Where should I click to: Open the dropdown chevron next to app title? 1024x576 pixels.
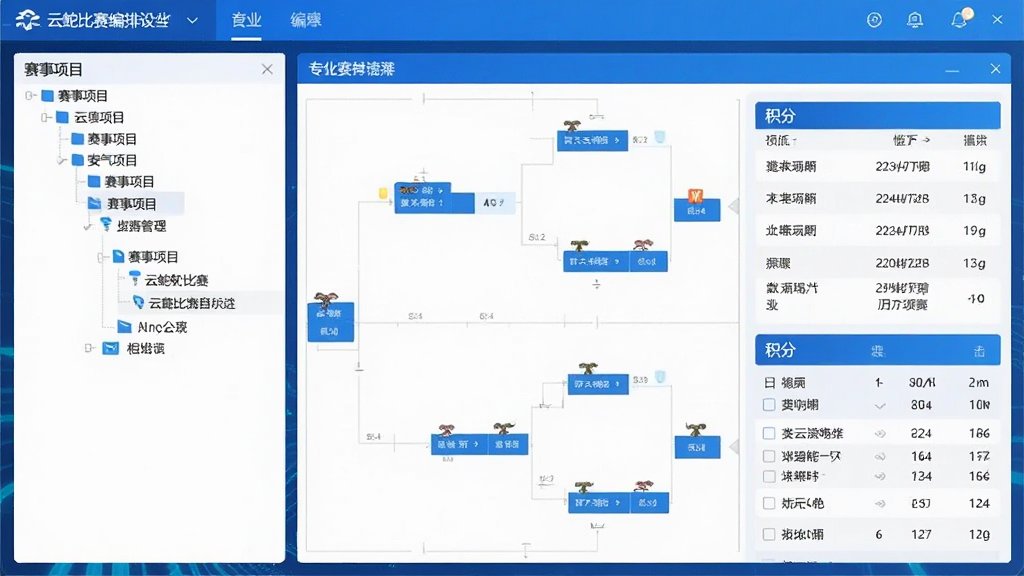pos(192,20)
